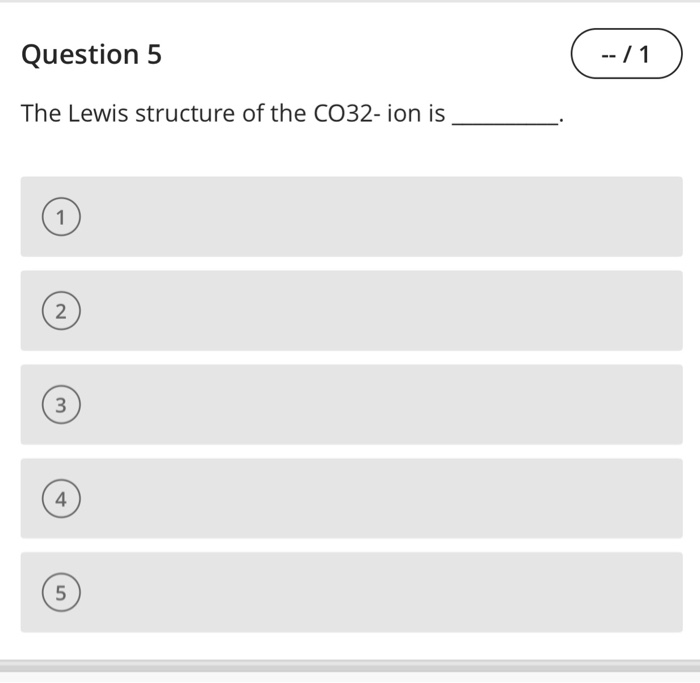This screenshot has width=700, height=683.
Task: Click the blank gray answer row for option 2
Action: coord(352,311)
